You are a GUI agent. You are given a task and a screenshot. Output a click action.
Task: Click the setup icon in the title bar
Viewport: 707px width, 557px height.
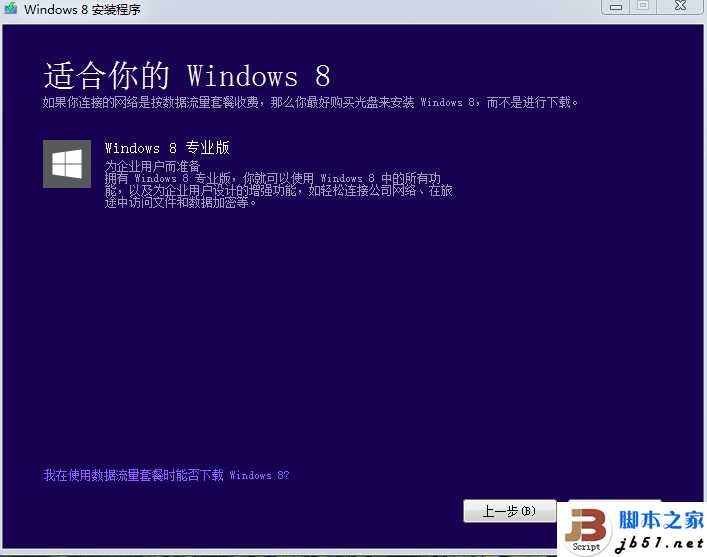pyautogui.click(x=11, y=8)
